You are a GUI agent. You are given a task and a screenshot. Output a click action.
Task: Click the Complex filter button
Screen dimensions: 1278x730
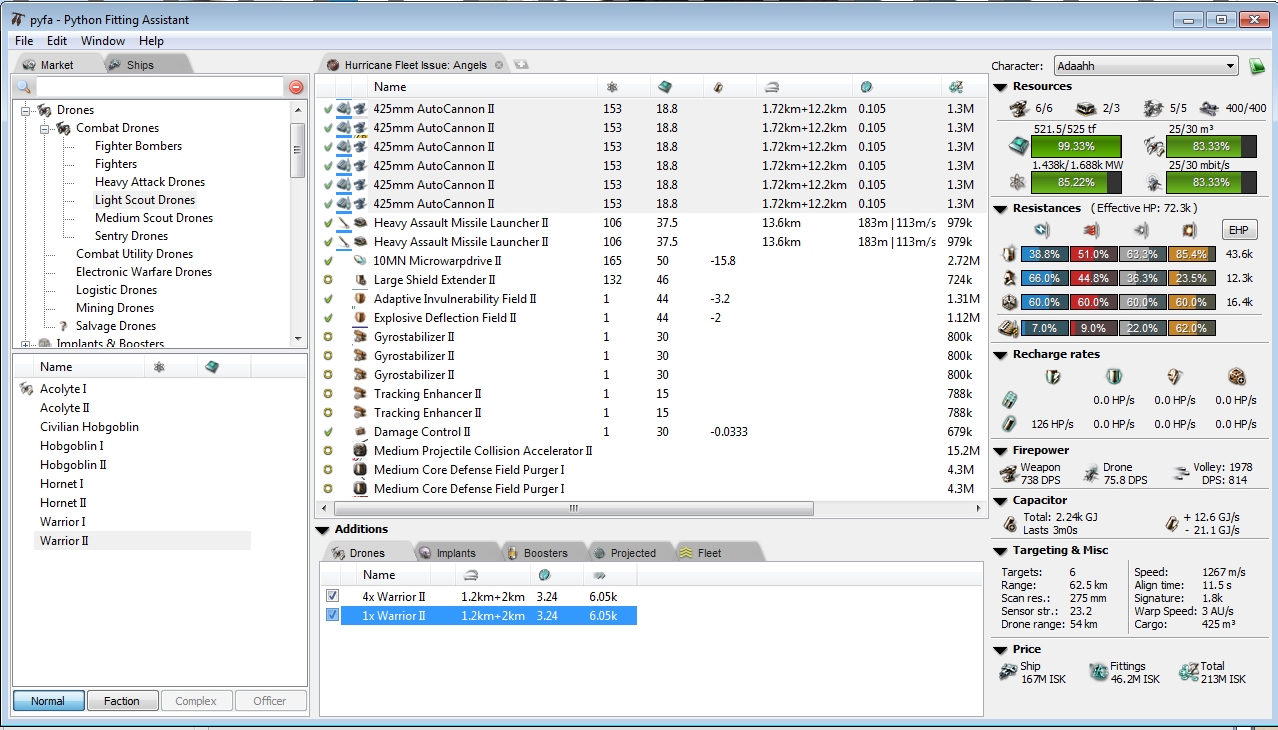[196, 701]
